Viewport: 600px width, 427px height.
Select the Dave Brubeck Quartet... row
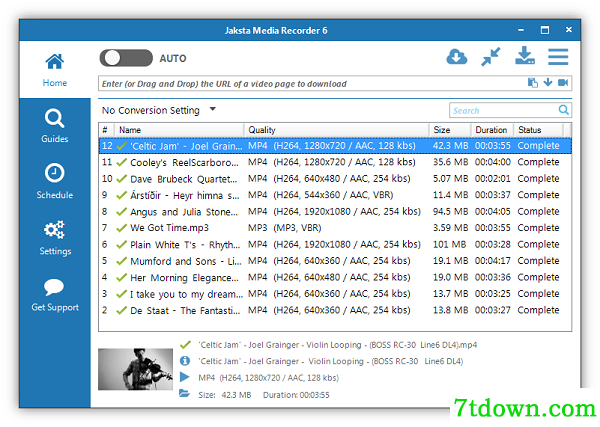click(x=335, y=179)
